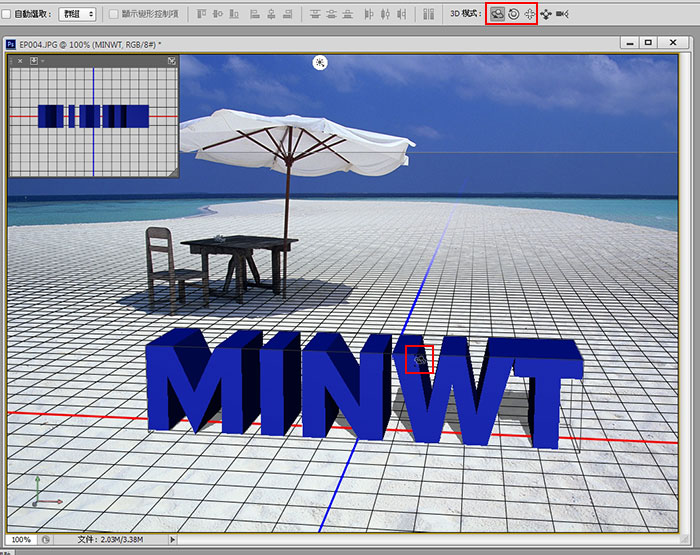Select the 3D pan object mode icon
Image resolution: width=700 pixels, height=555 pixels.
tap(529, 14)
